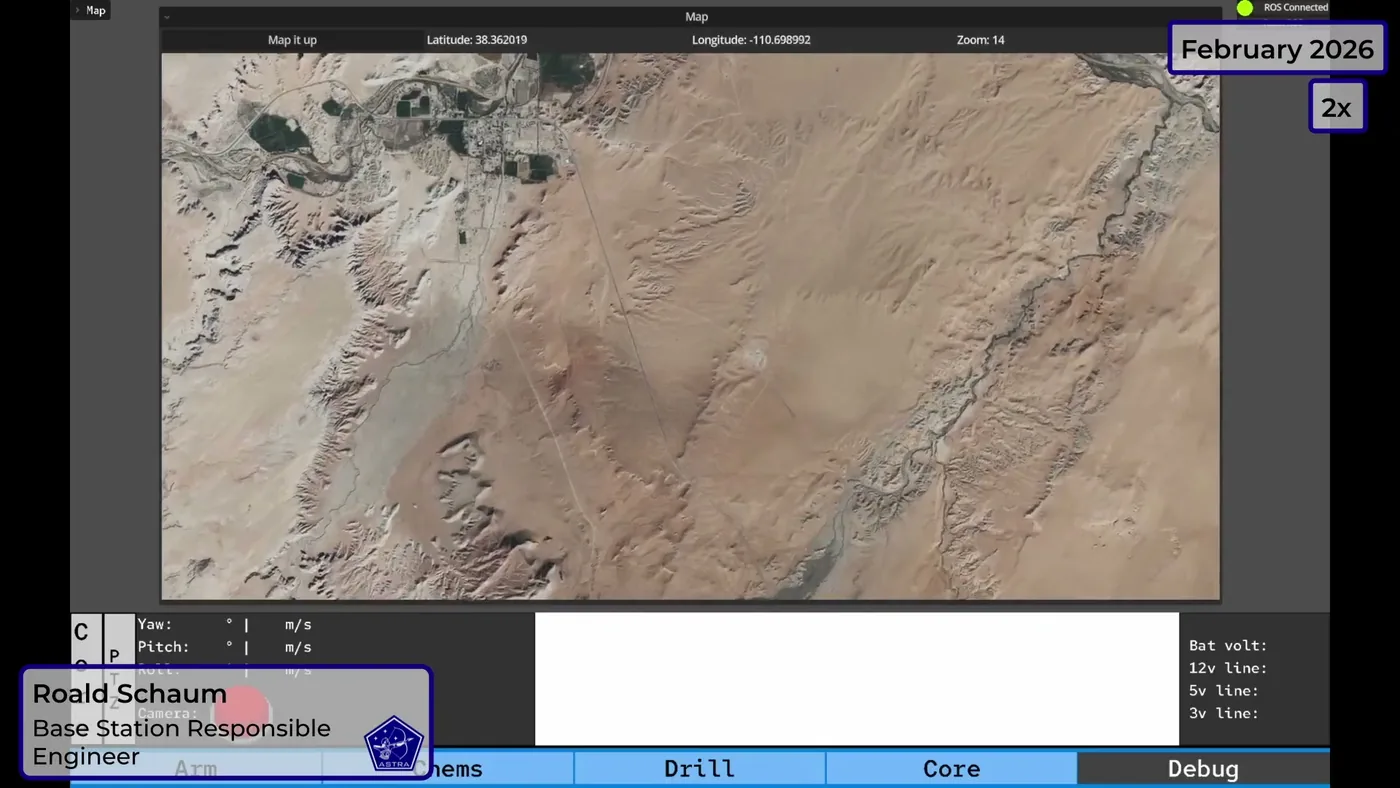Expand the Map panel arrow in top-left

pyautogui.click(x=78, y=10)
